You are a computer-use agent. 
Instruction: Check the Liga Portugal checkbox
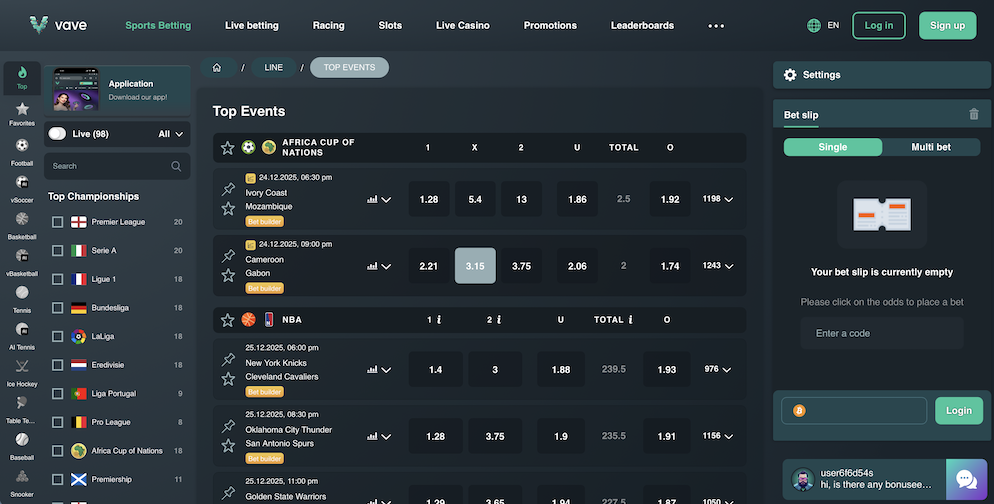pos(58,394)
